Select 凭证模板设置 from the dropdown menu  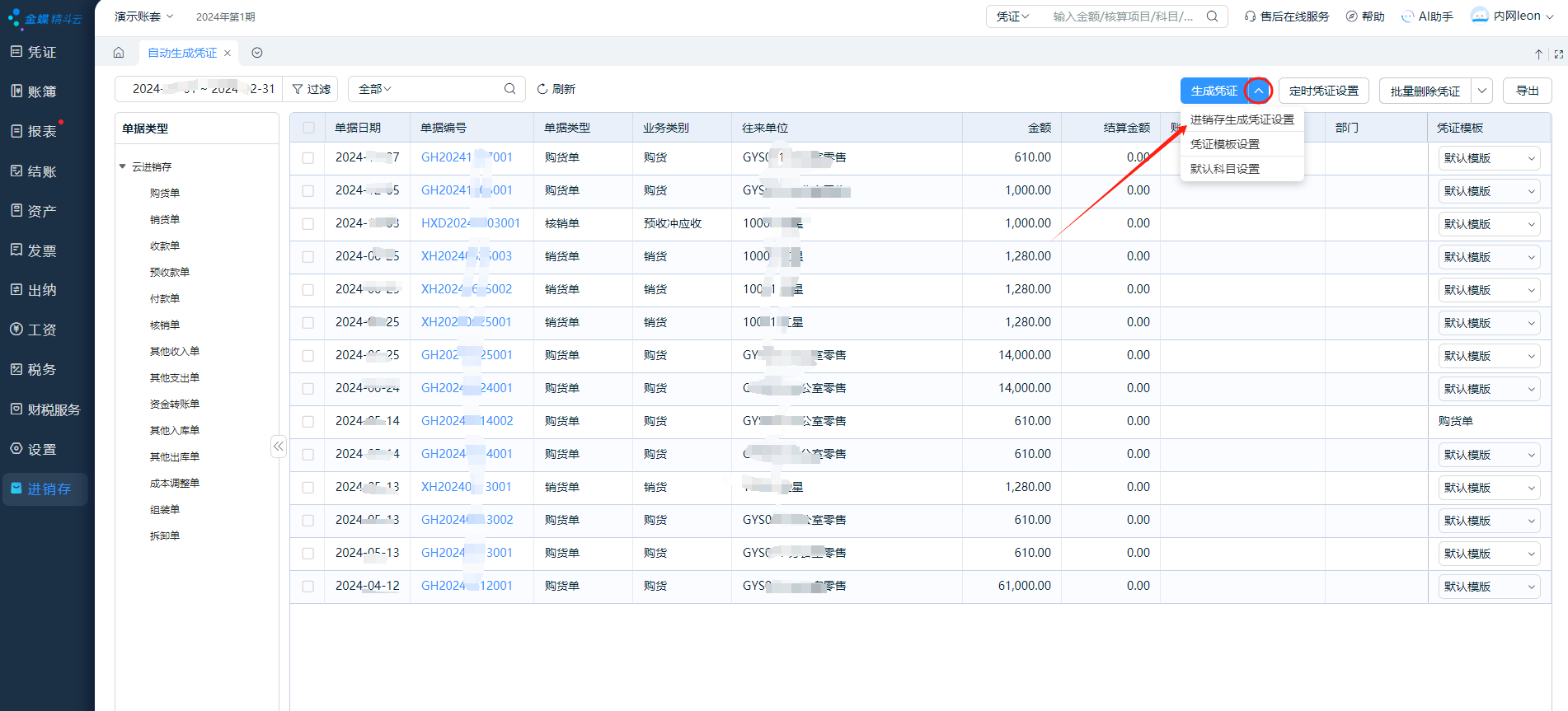tap(1224, 144)
